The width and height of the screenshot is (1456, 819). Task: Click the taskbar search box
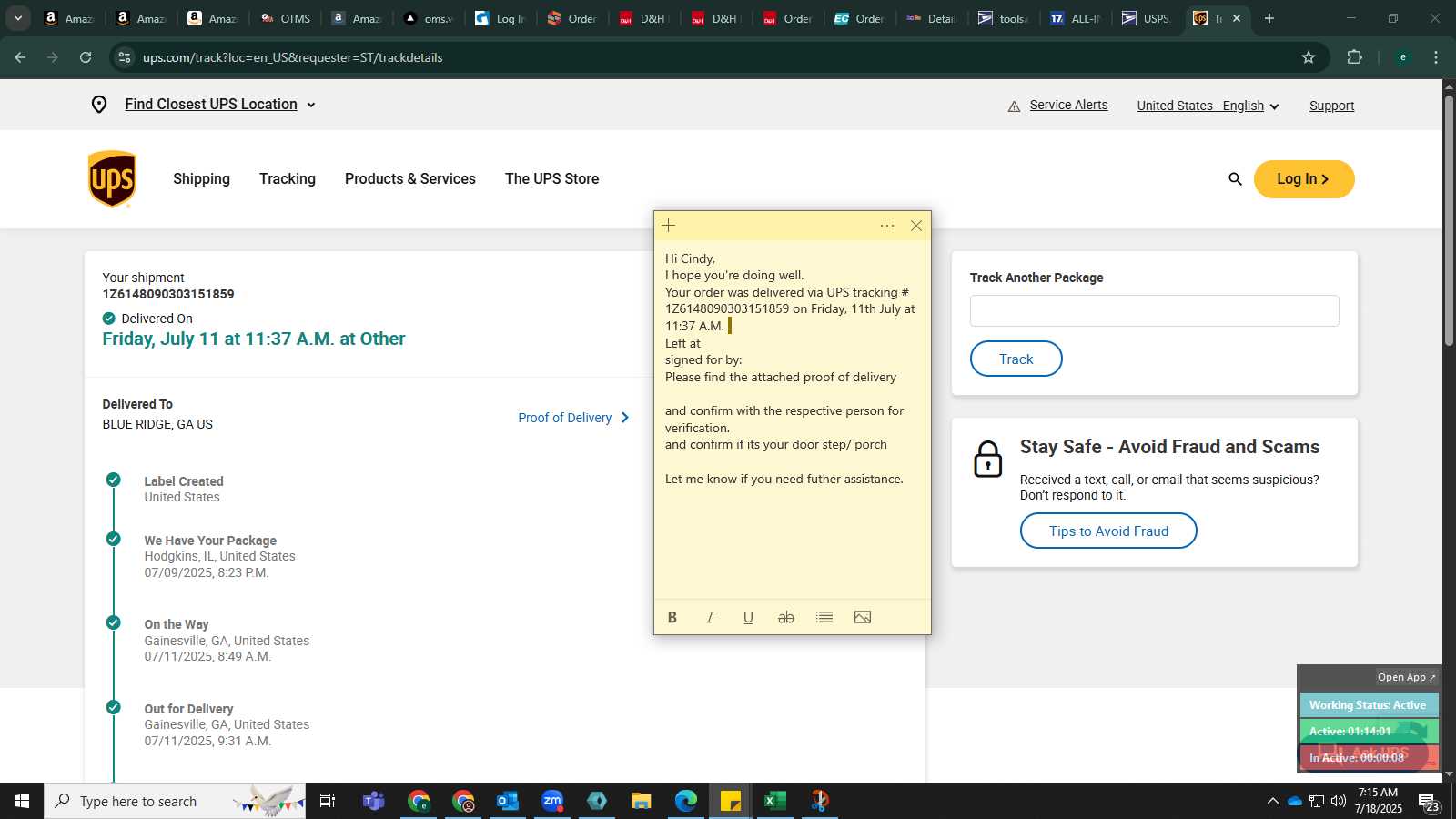coord(175,801)
